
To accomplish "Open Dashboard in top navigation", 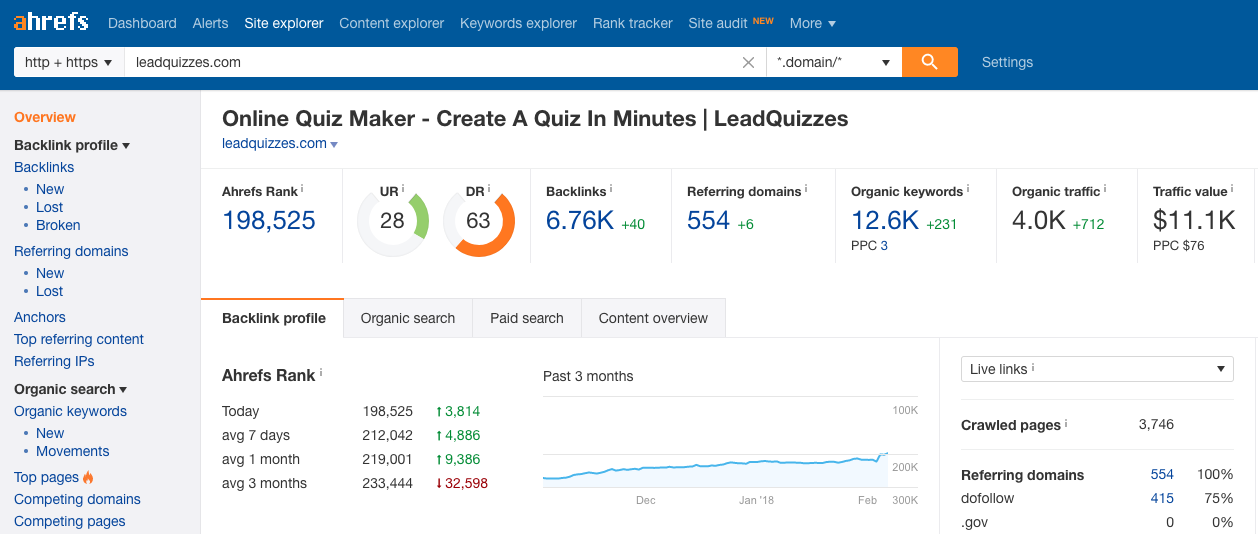I will tap(142, 23).
